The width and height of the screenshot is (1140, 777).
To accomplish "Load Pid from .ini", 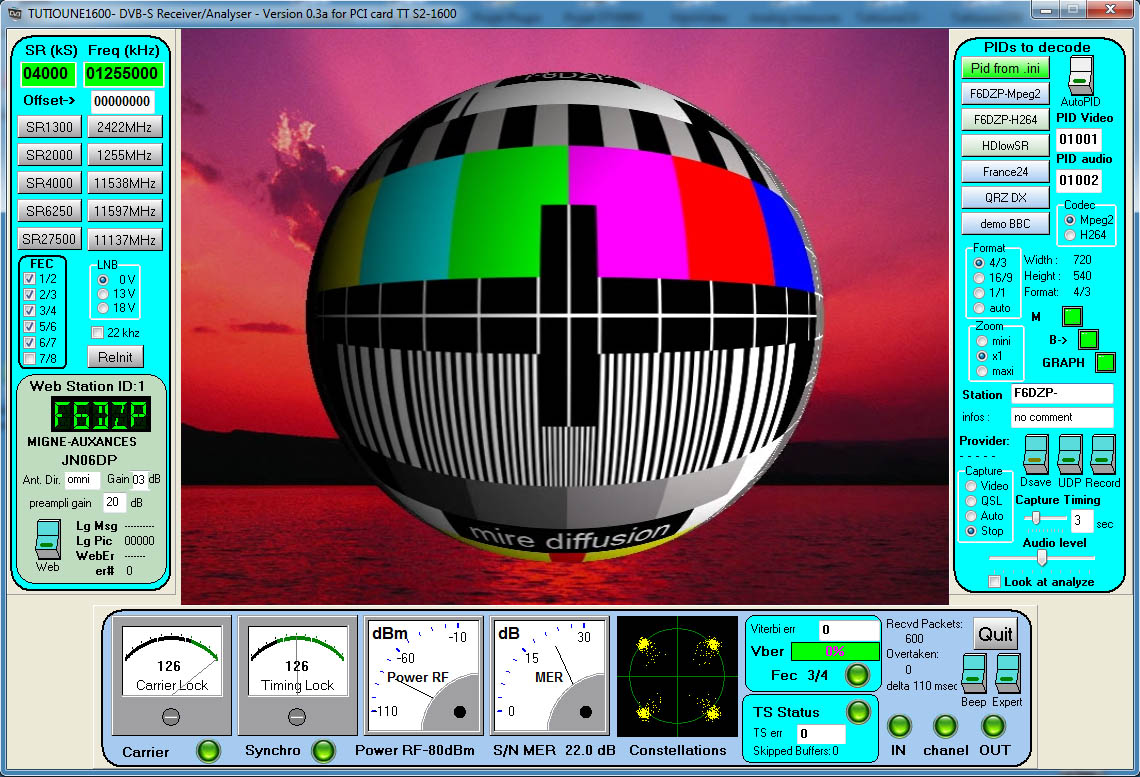I will [x=1005, y=68].
